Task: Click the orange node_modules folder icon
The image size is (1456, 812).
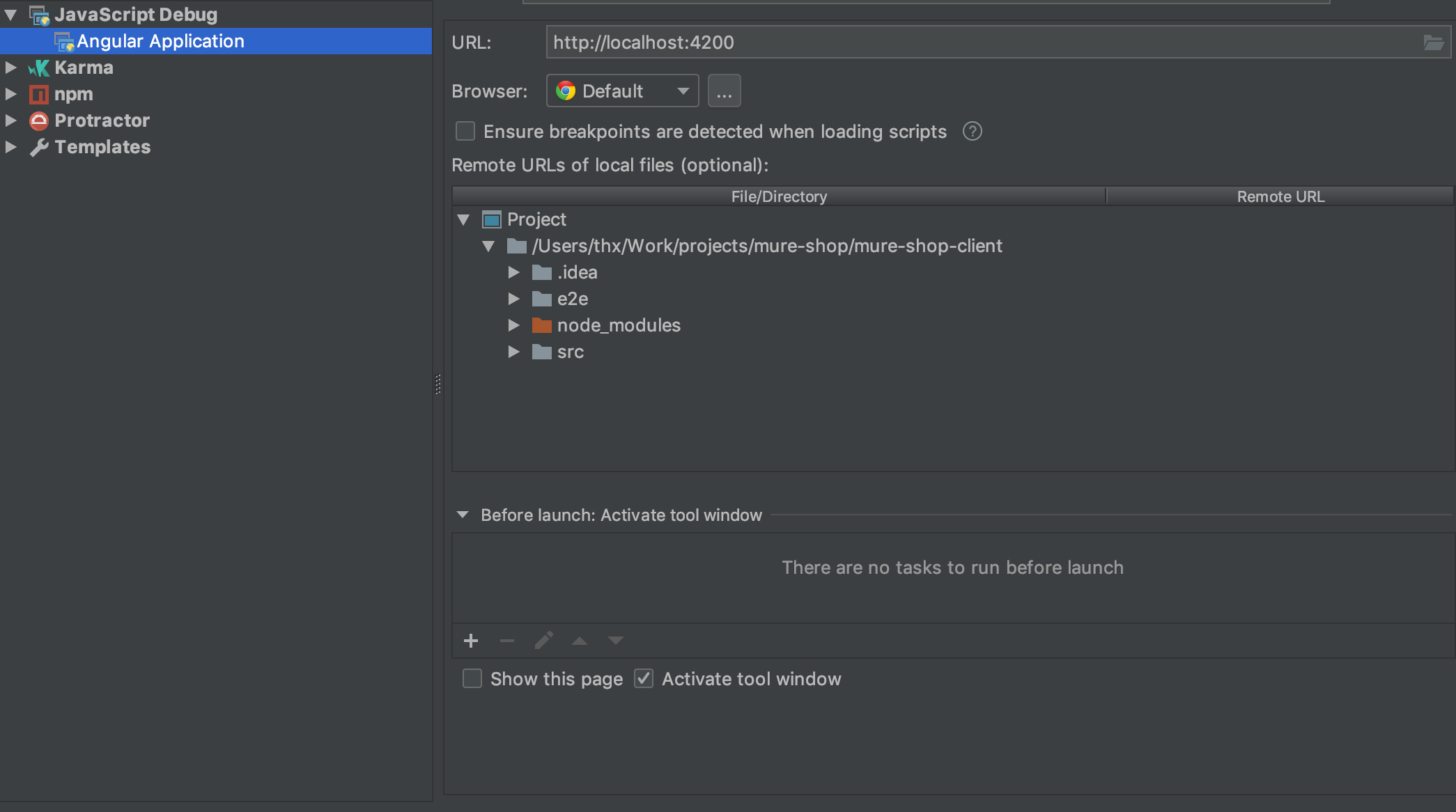Action: point(541,325)
